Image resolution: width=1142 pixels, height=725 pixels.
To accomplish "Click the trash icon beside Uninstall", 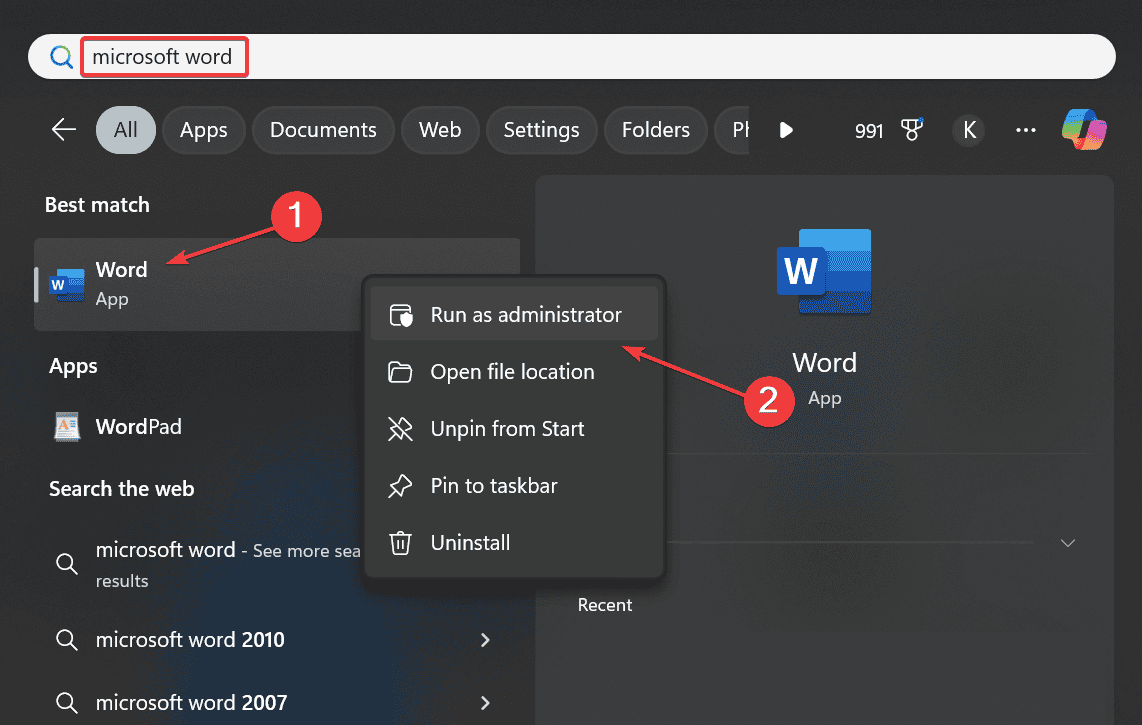I will coord(400,543).
